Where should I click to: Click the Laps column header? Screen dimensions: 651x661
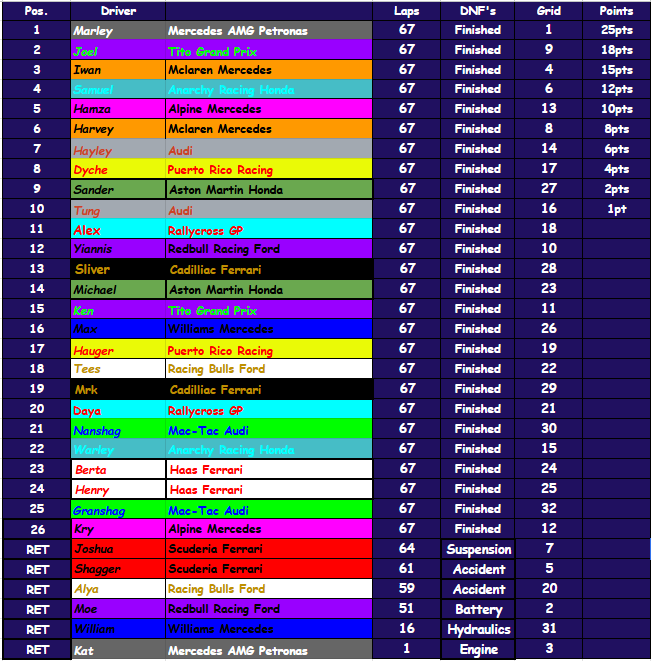click(x=406, y=11)
